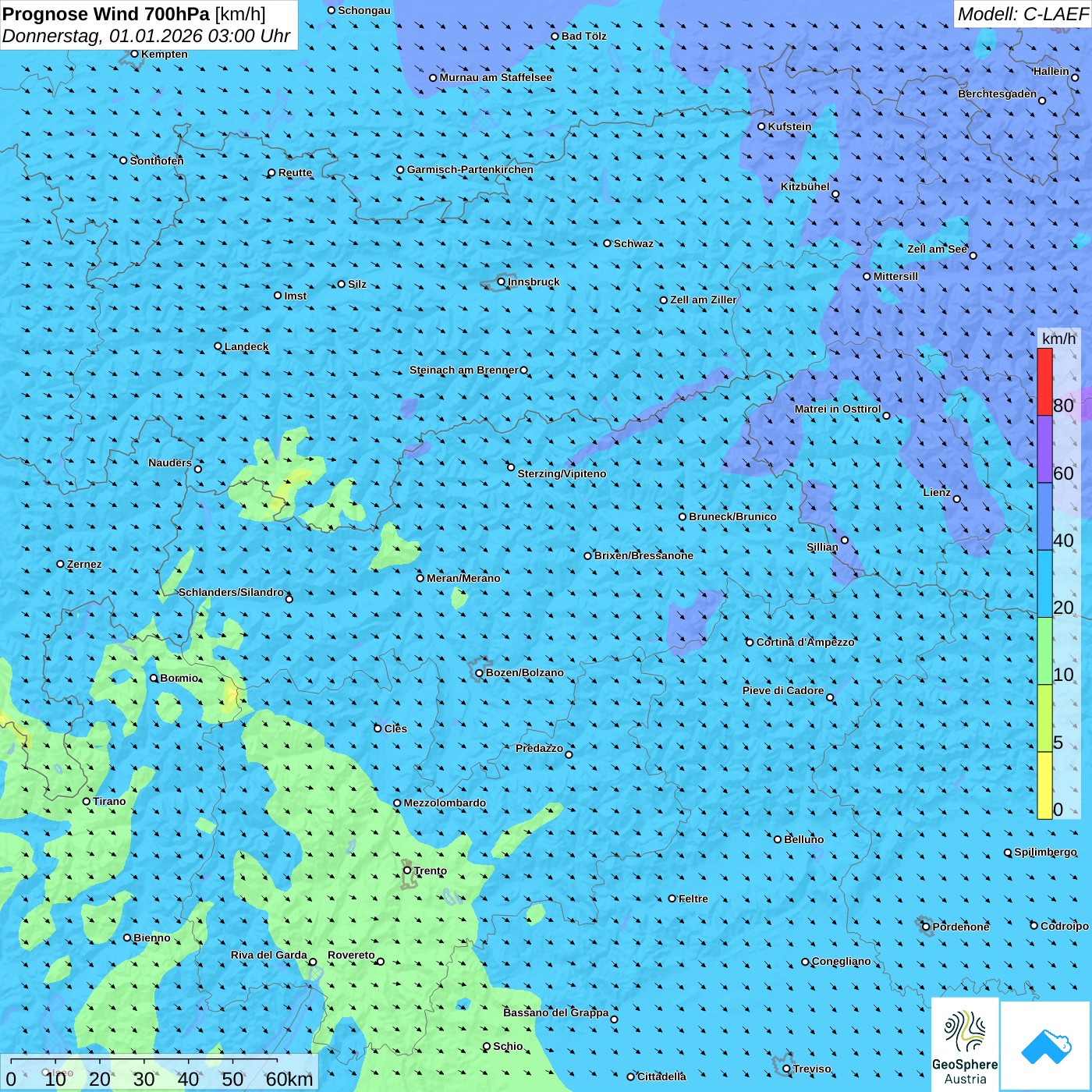Screen dimensions: 1092x1092
Task: Click the Bormio label
Action: (179, 678)
